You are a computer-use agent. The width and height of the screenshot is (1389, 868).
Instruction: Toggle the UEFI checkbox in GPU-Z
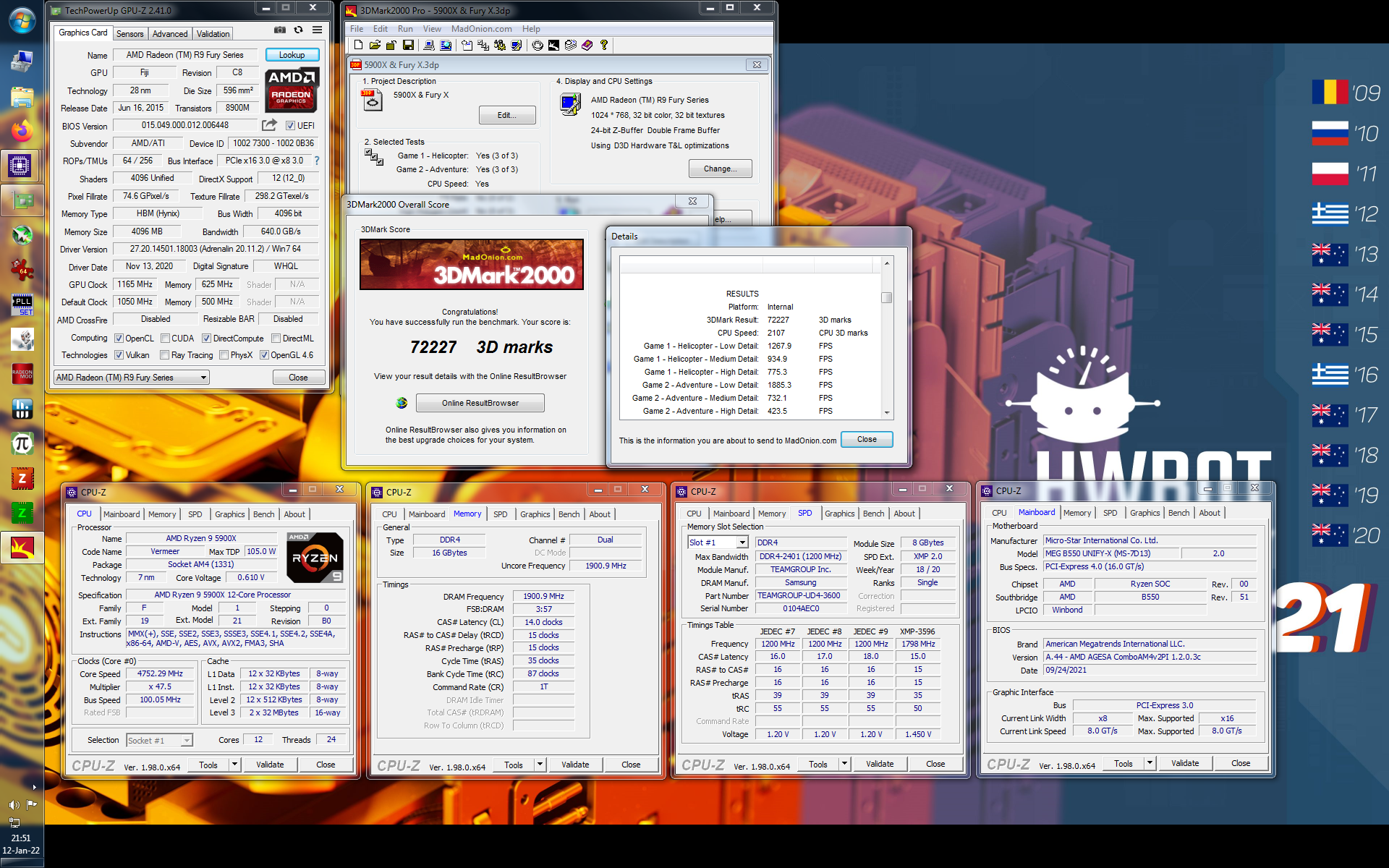[290, 126]
